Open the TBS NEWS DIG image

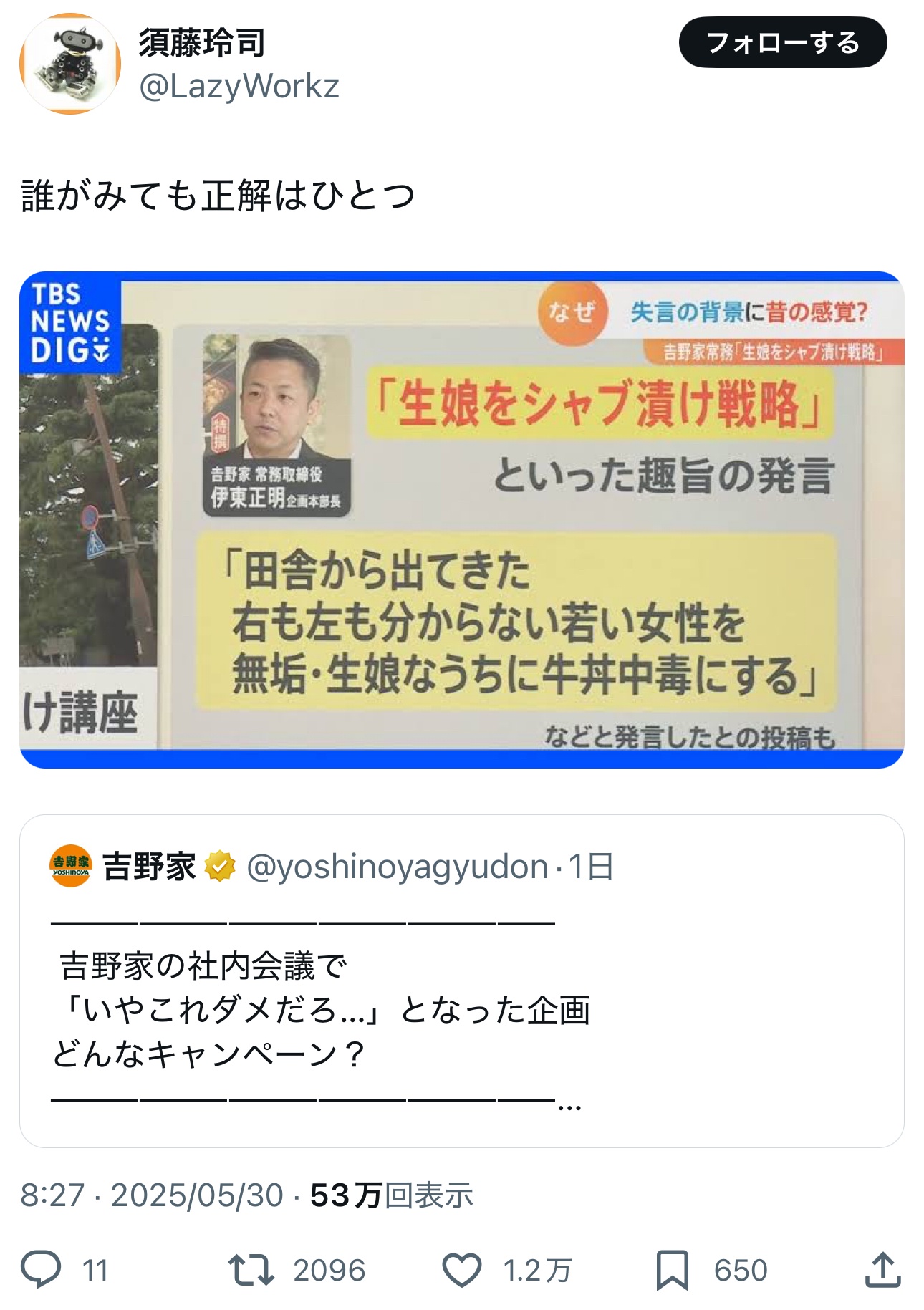tap(462, 520)
